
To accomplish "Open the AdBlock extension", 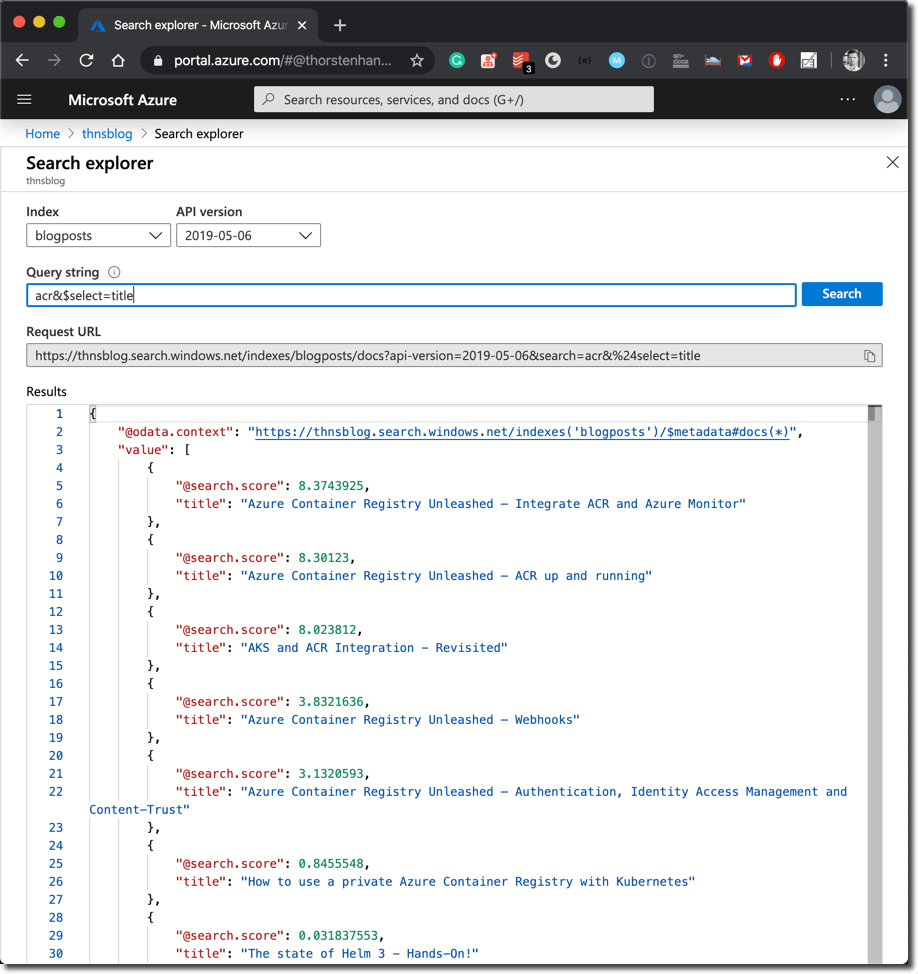I will [776, 60].
